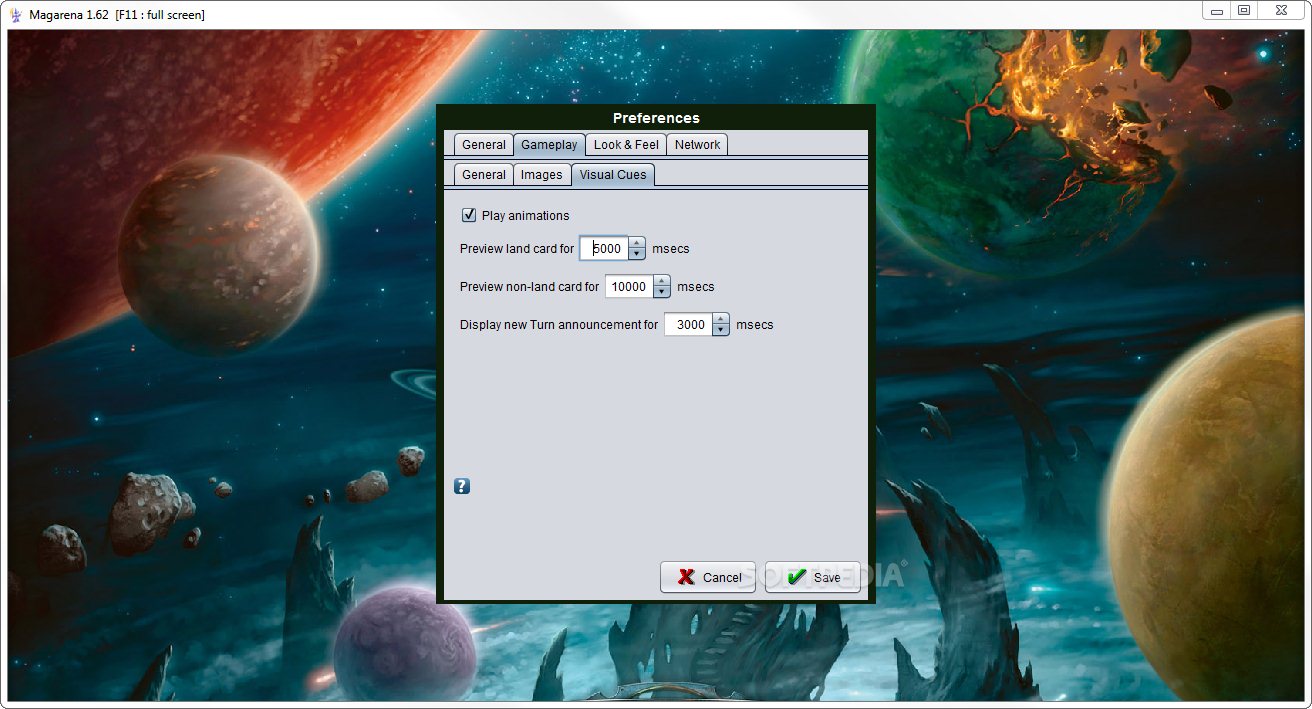Open the Images sub-tab
The height and width of the screenshot is (709, 1312).
pos(542,175)
